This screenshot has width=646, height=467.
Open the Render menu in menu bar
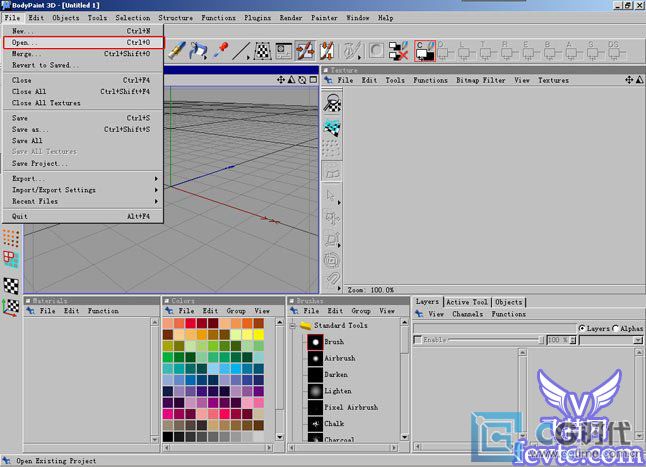tap(291, 18)
